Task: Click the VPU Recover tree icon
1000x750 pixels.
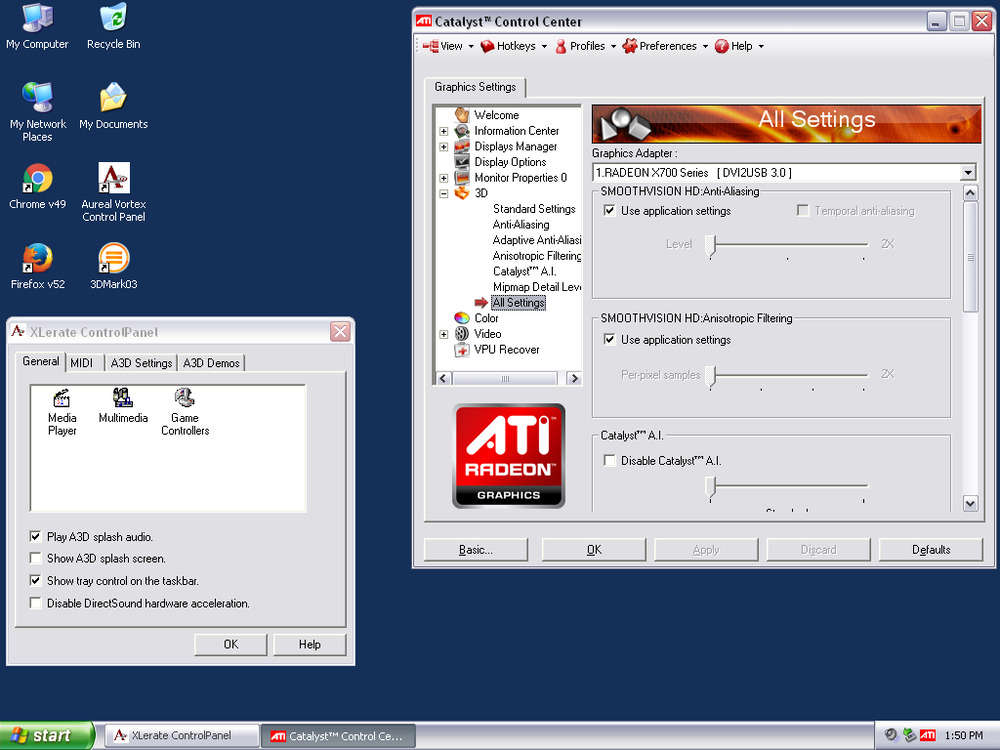Action: click(462, 349)
